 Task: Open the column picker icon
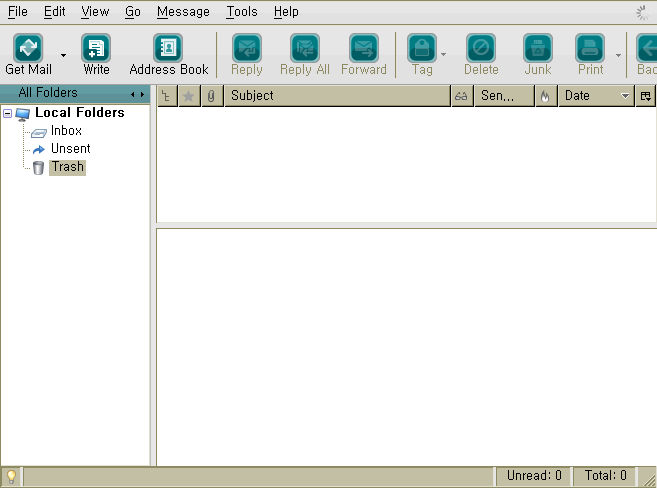[646, 96]
